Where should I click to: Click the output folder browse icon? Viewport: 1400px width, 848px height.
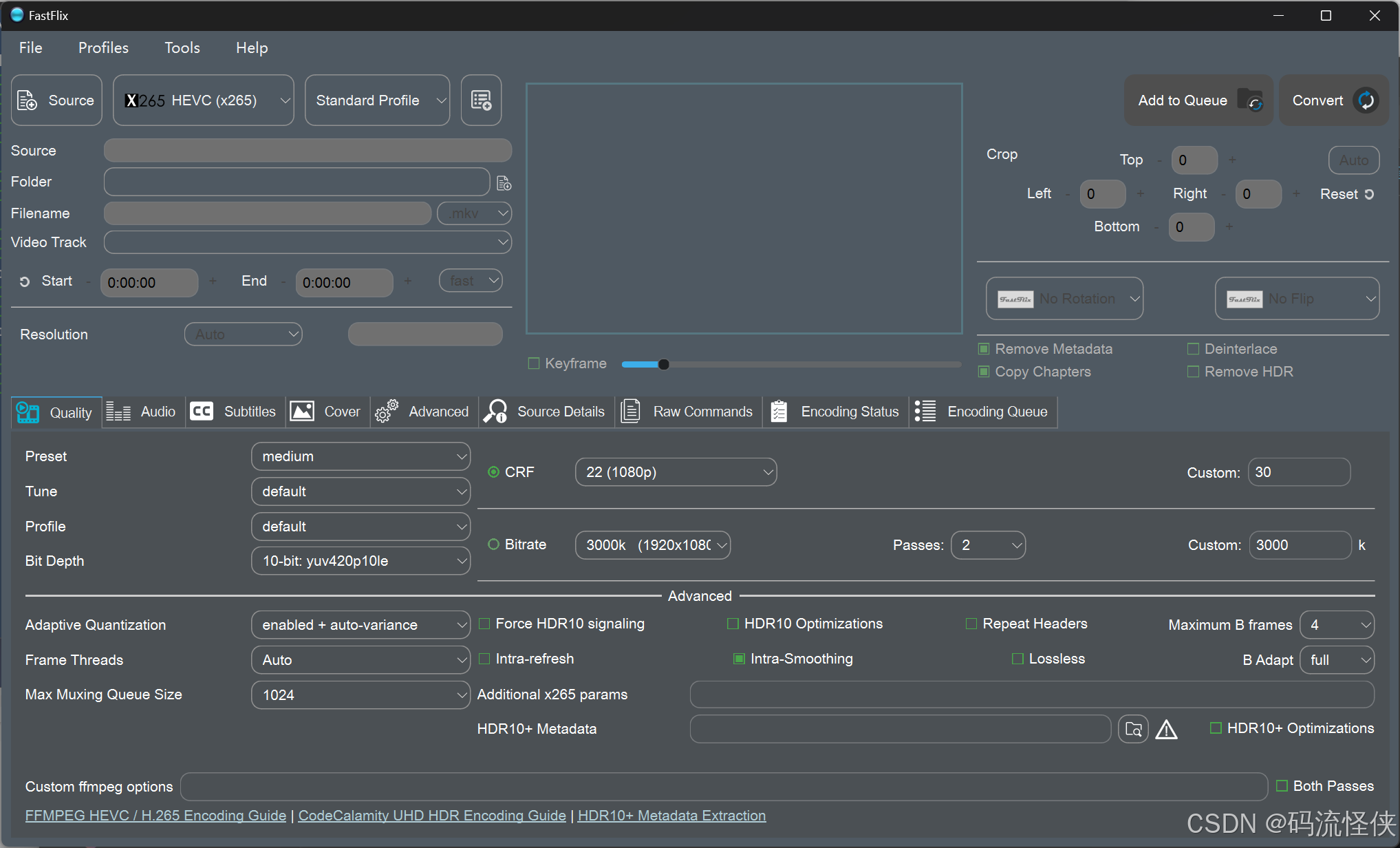click(x=504, y=183)
